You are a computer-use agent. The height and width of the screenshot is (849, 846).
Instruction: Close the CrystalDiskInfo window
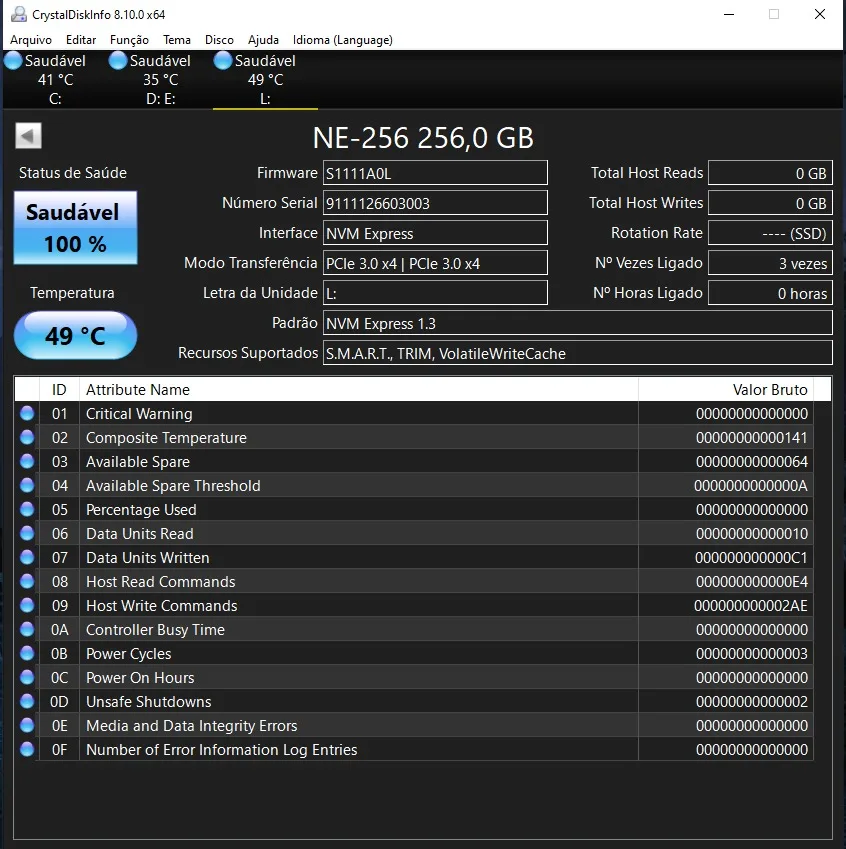pos(820,14)
